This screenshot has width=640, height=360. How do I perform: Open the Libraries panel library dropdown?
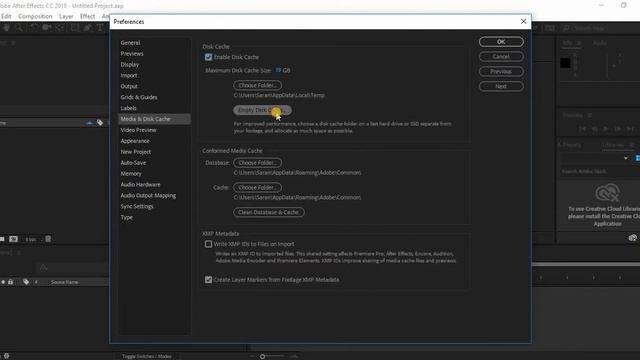626,158
